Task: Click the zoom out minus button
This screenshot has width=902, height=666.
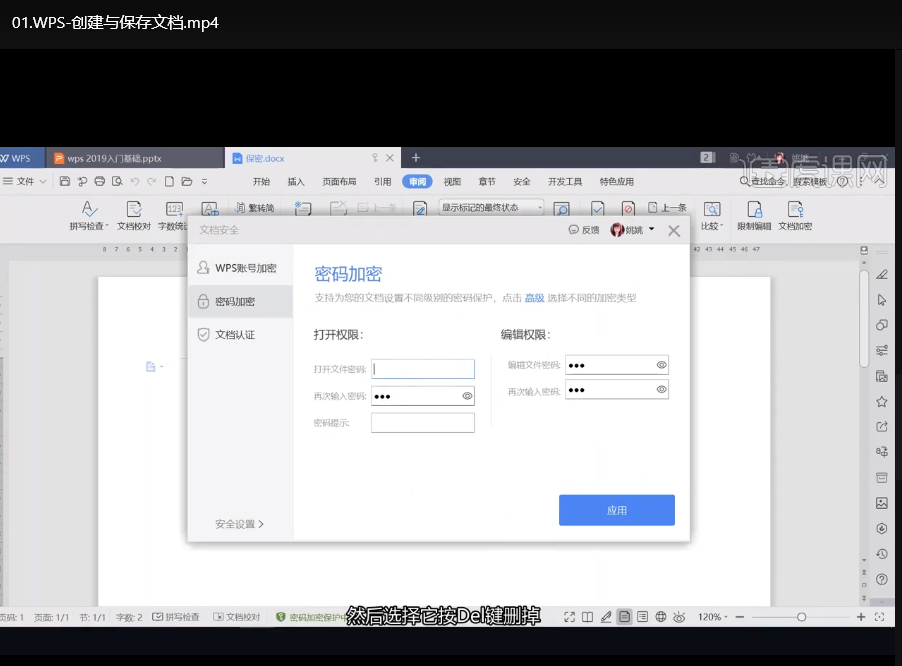Action: 740,617
